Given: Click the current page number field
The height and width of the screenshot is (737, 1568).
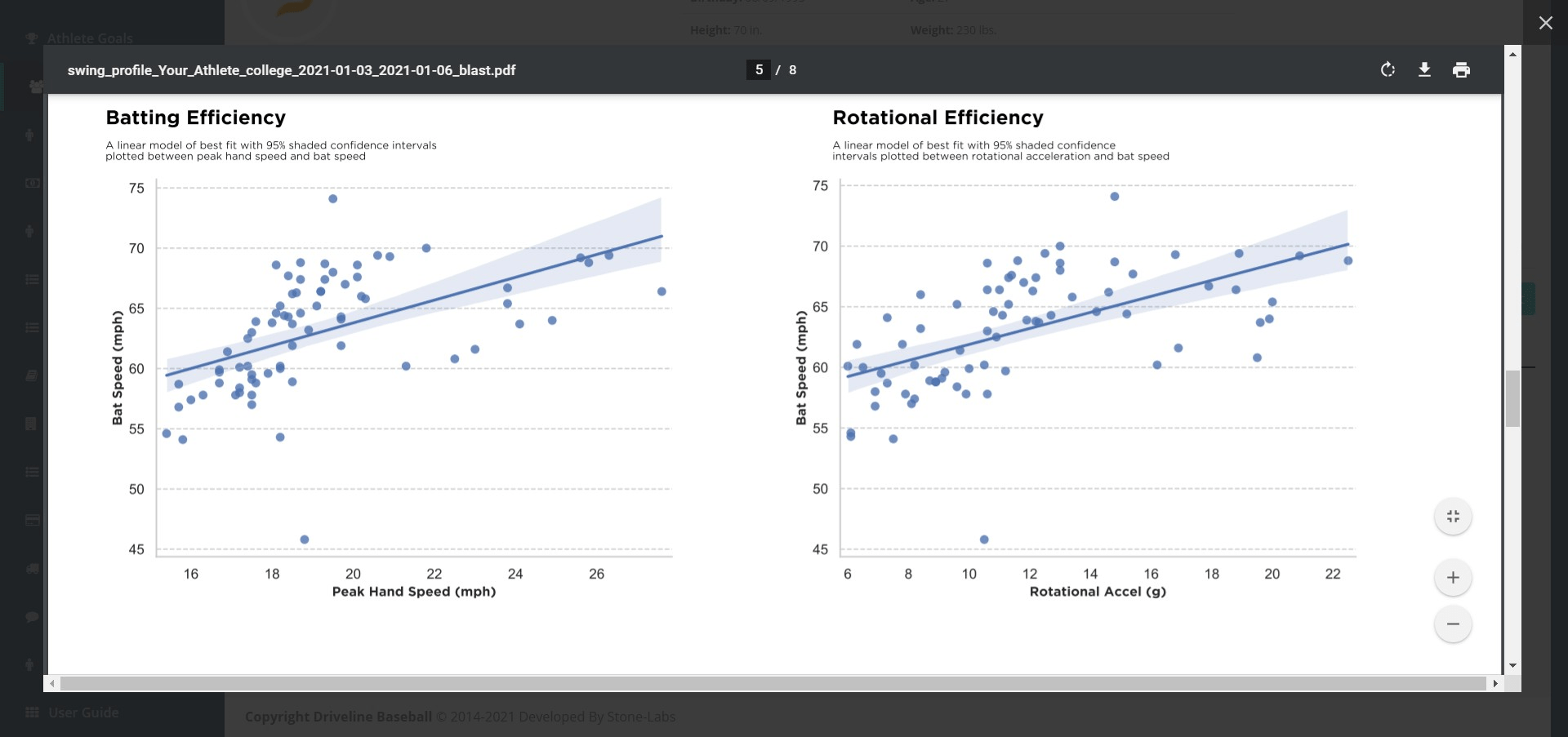Looking at the screenshot, I should click(x=759, y=70).
